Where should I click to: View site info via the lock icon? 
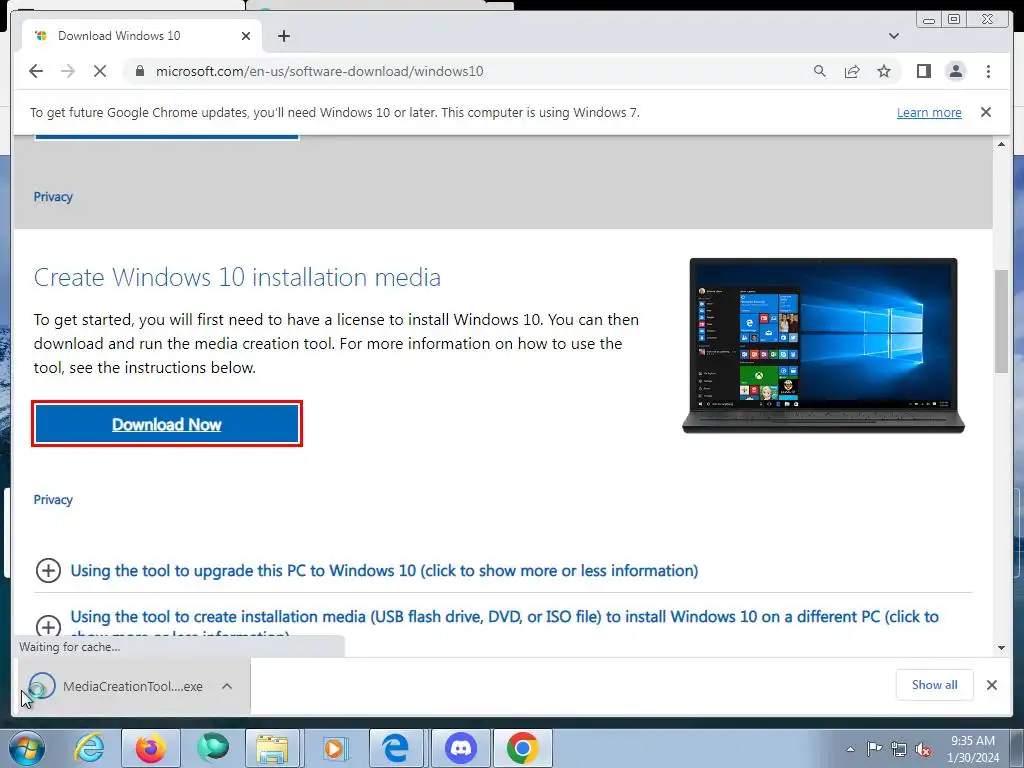click(x=139, y=71)
